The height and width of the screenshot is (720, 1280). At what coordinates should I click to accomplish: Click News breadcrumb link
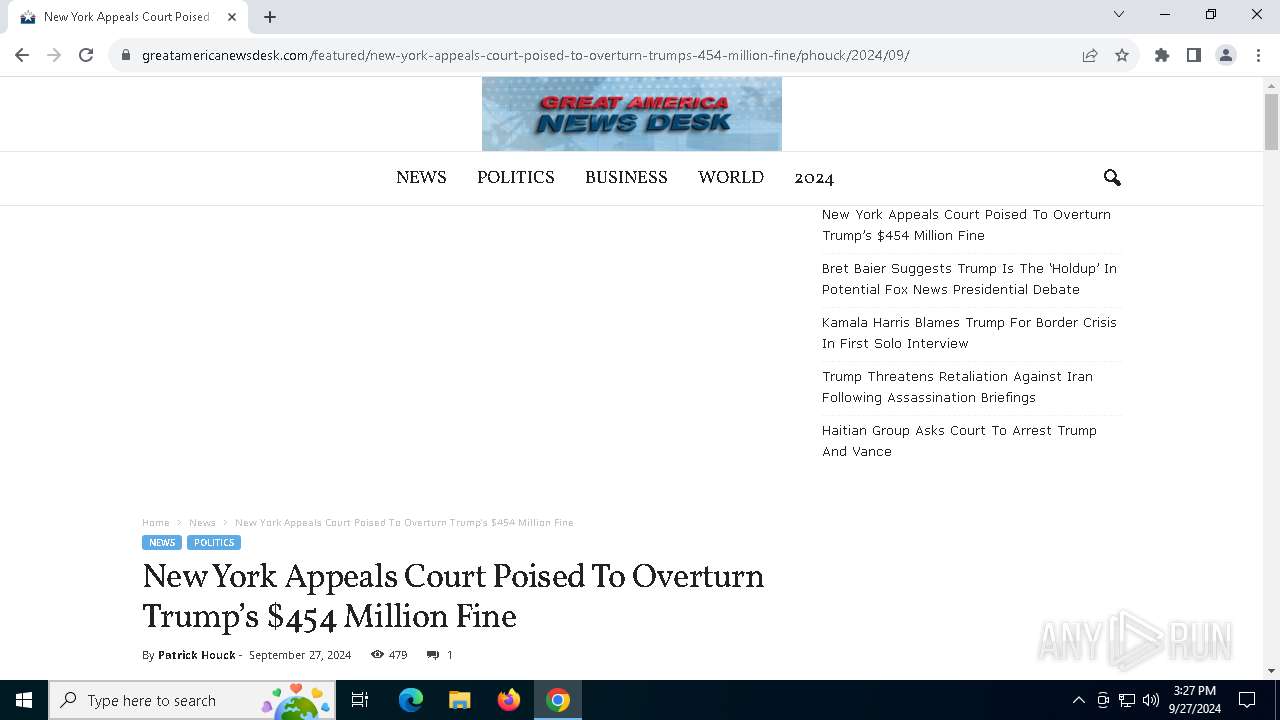[202, 523]
